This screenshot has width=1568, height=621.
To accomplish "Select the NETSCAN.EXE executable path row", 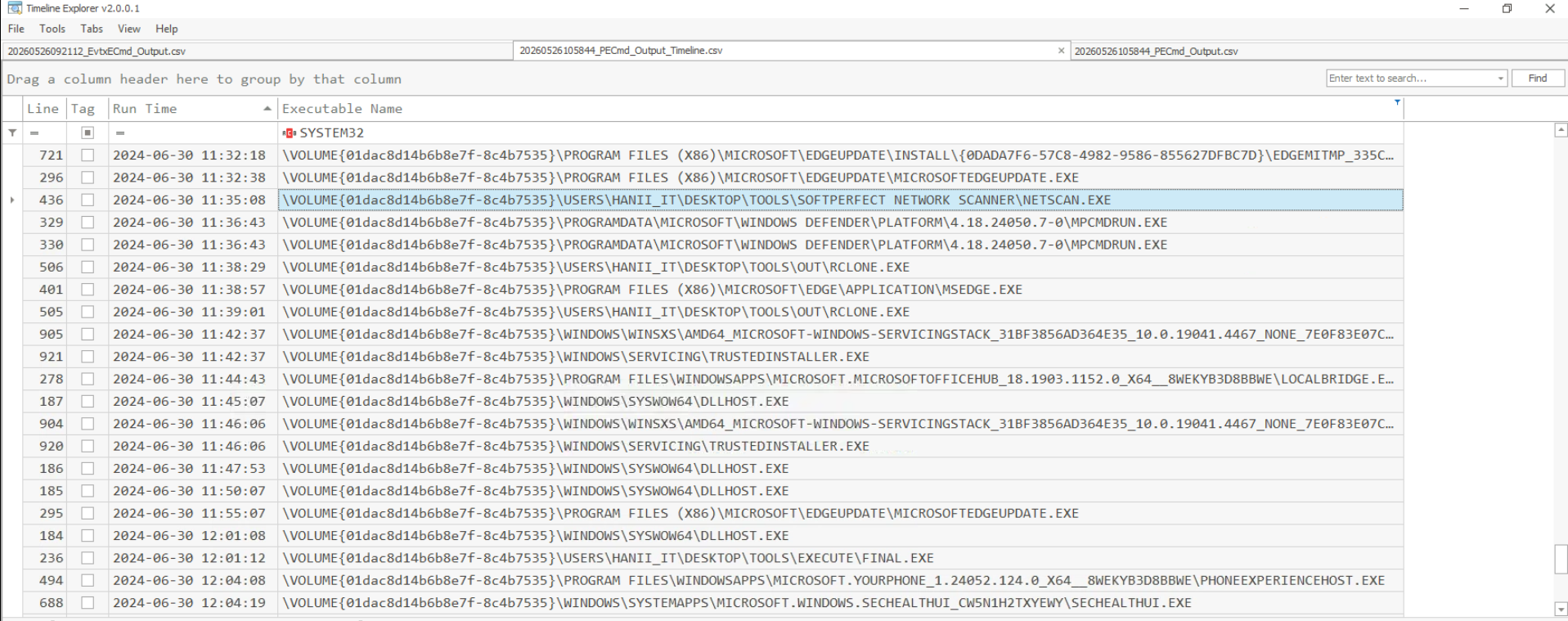I will pos(841,200).
